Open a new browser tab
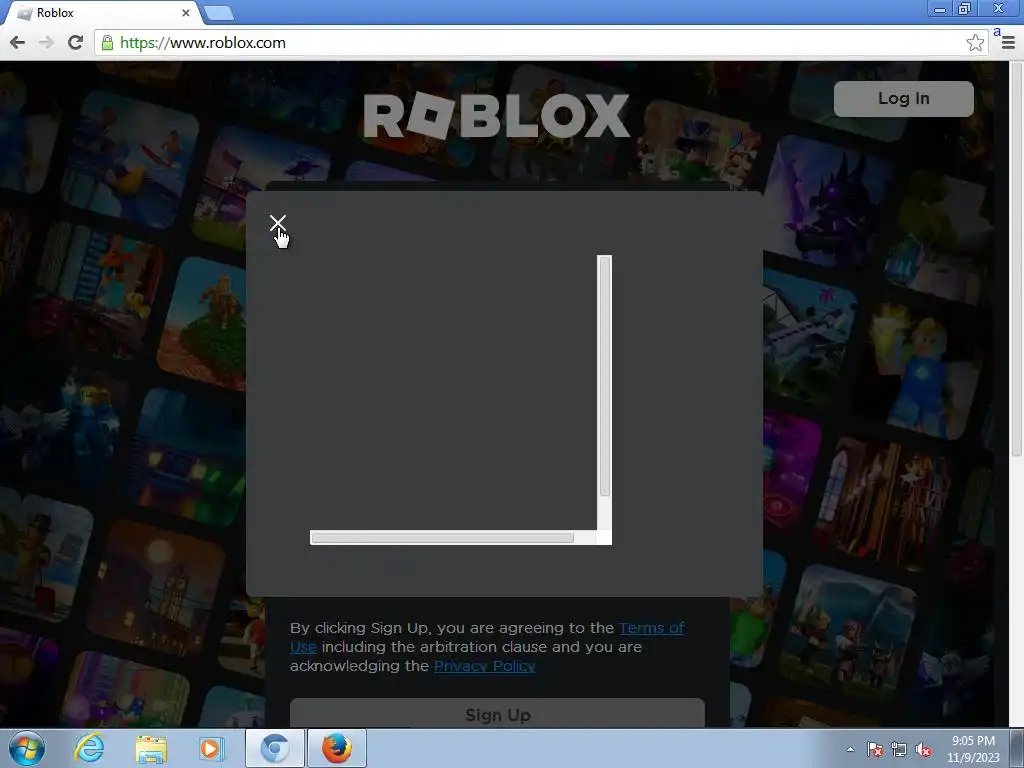Image resolution: width=1024 pixels, height=768 pixels. point(217,13)
